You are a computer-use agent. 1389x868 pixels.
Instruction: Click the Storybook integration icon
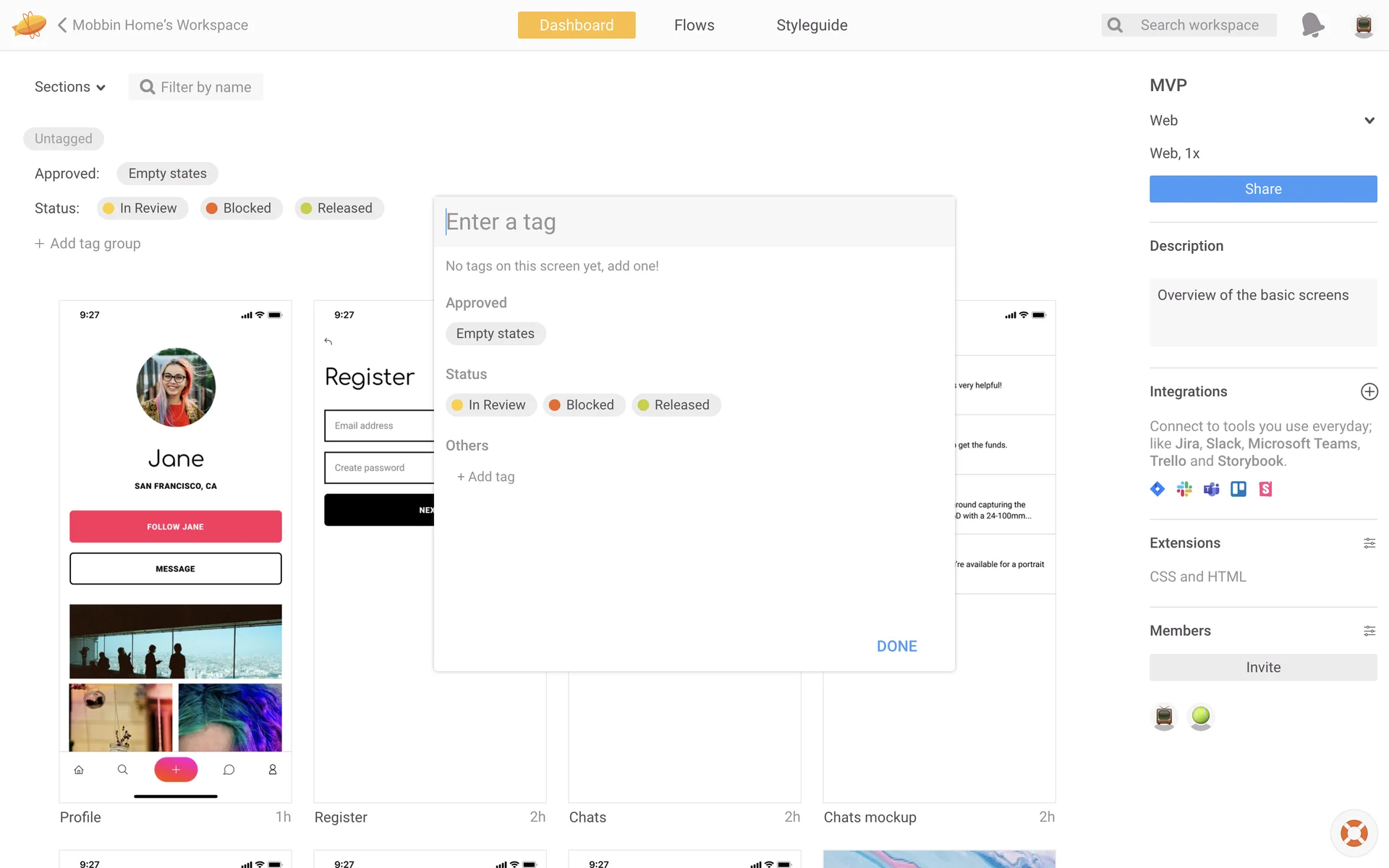pos(1265,489)
